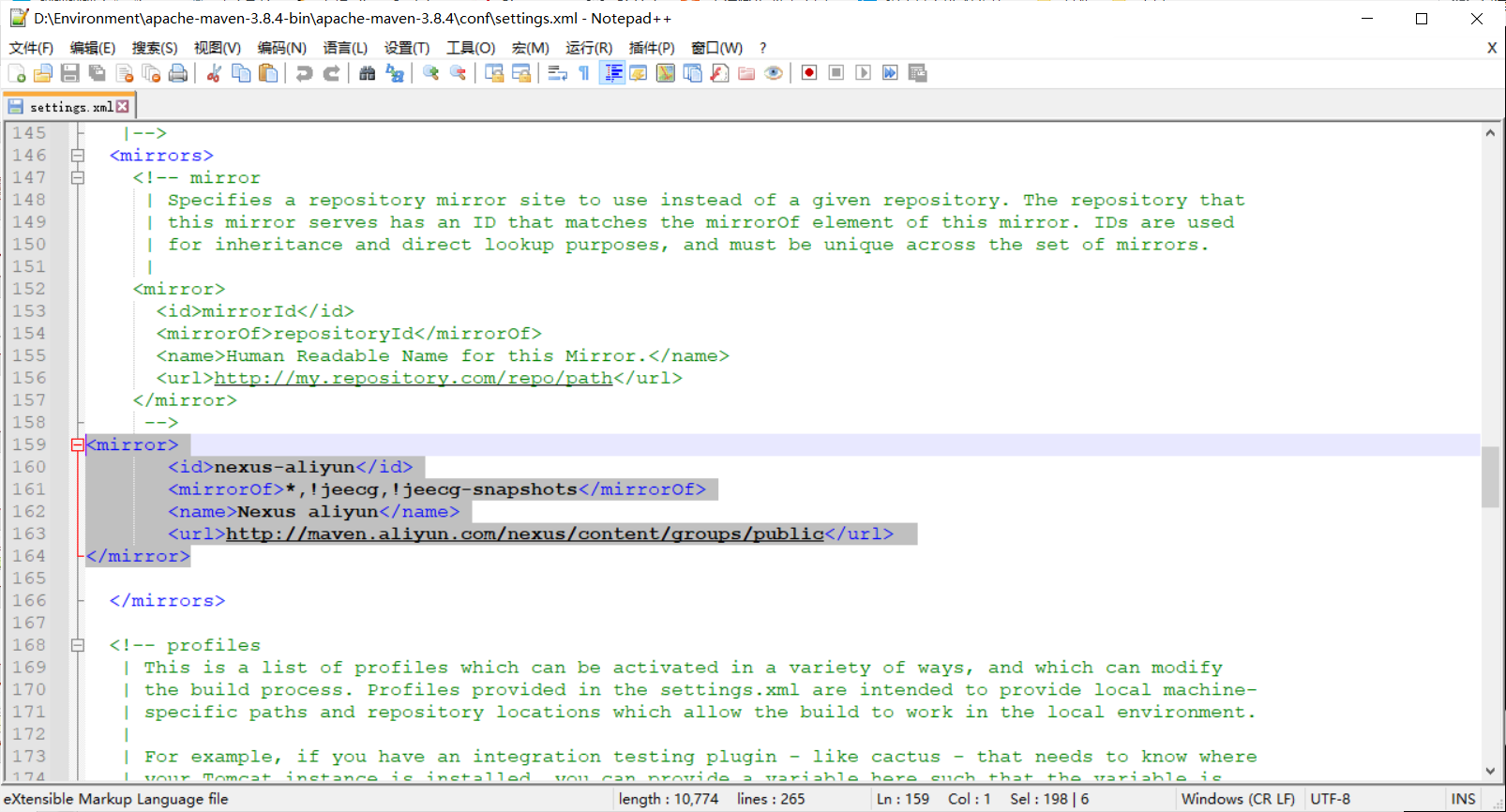
Task: Follow the my.repository.com repo path link
Action: coord(414,378)
